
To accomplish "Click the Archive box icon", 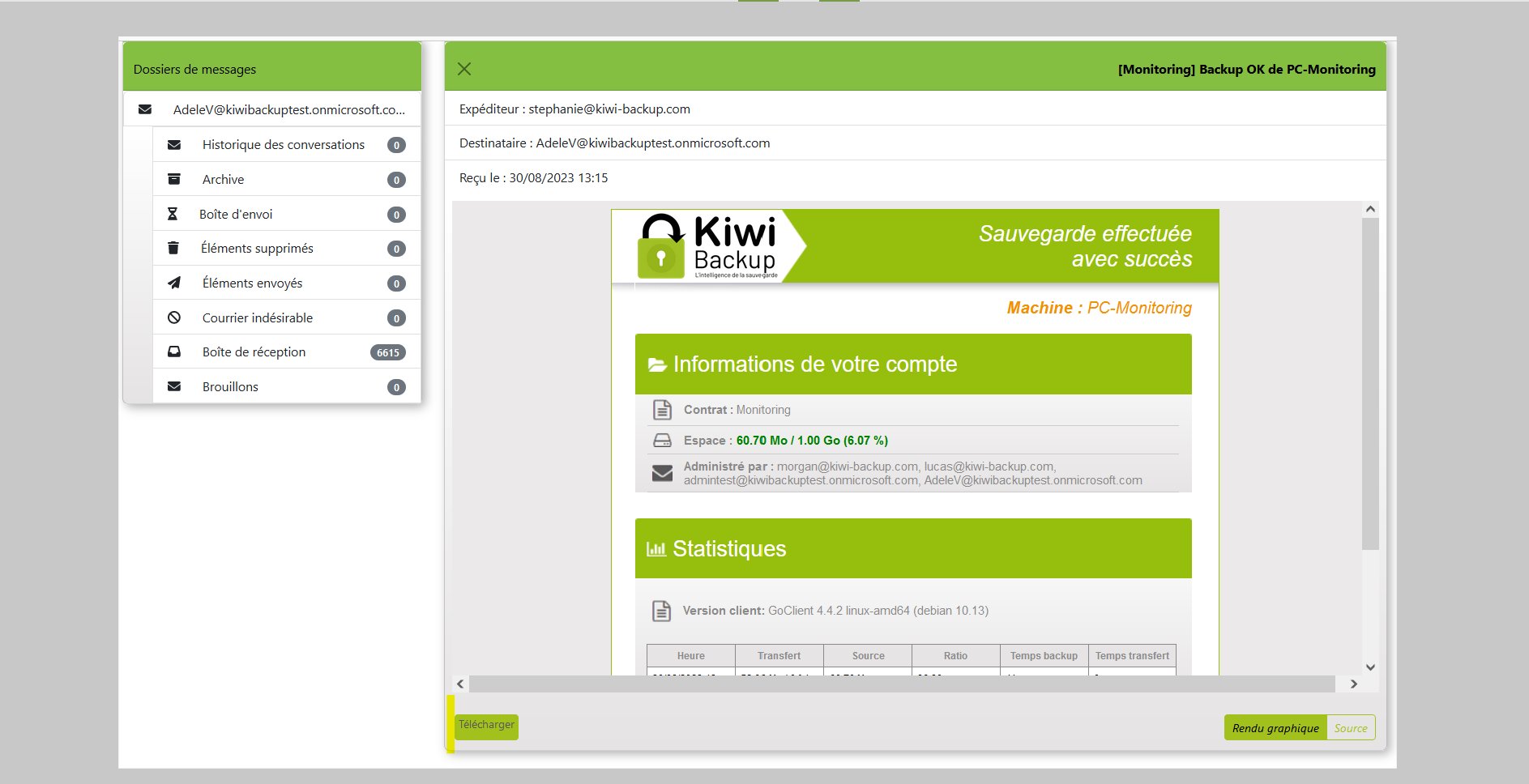I will [x=173, y=179].
